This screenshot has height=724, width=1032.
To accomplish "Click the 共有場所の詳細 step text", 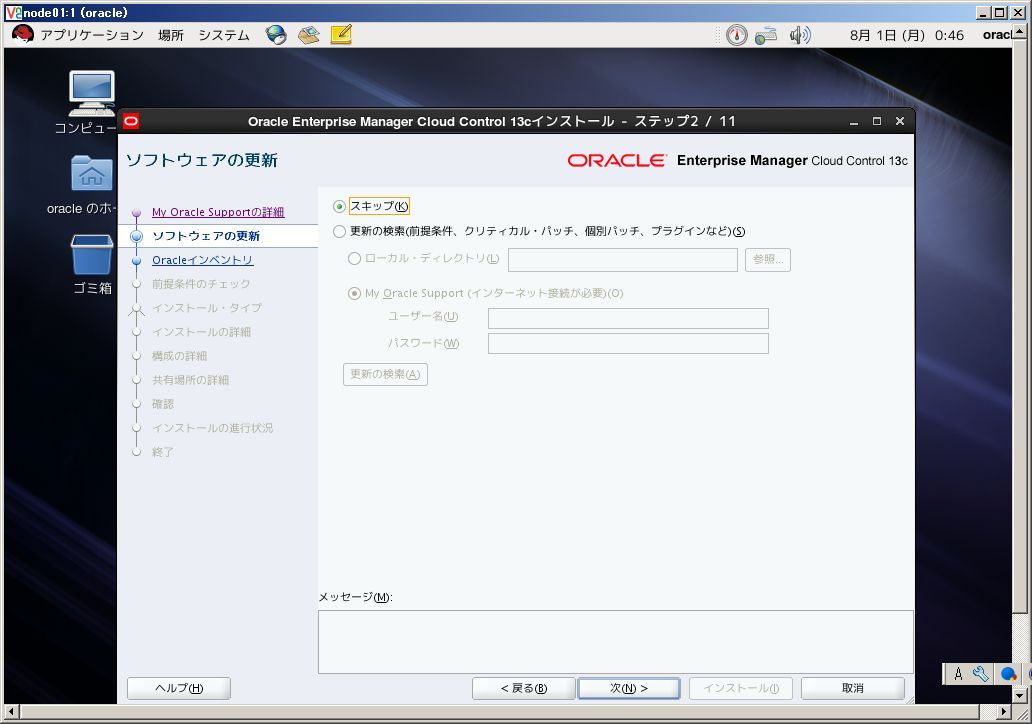I will point(190,380).
